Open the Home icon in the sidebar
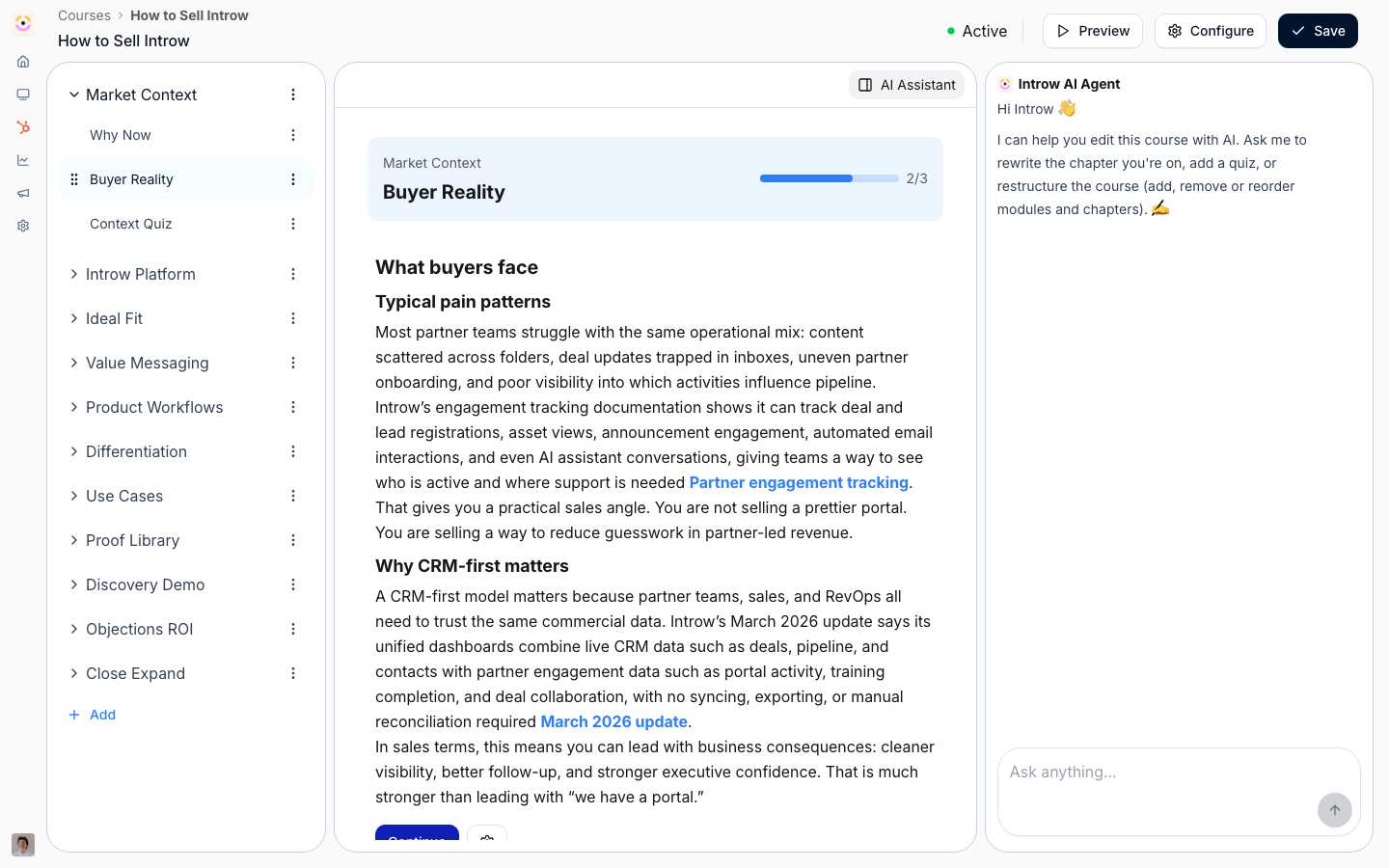This screenshot has width=1389, height=868. tap(23, 62)
